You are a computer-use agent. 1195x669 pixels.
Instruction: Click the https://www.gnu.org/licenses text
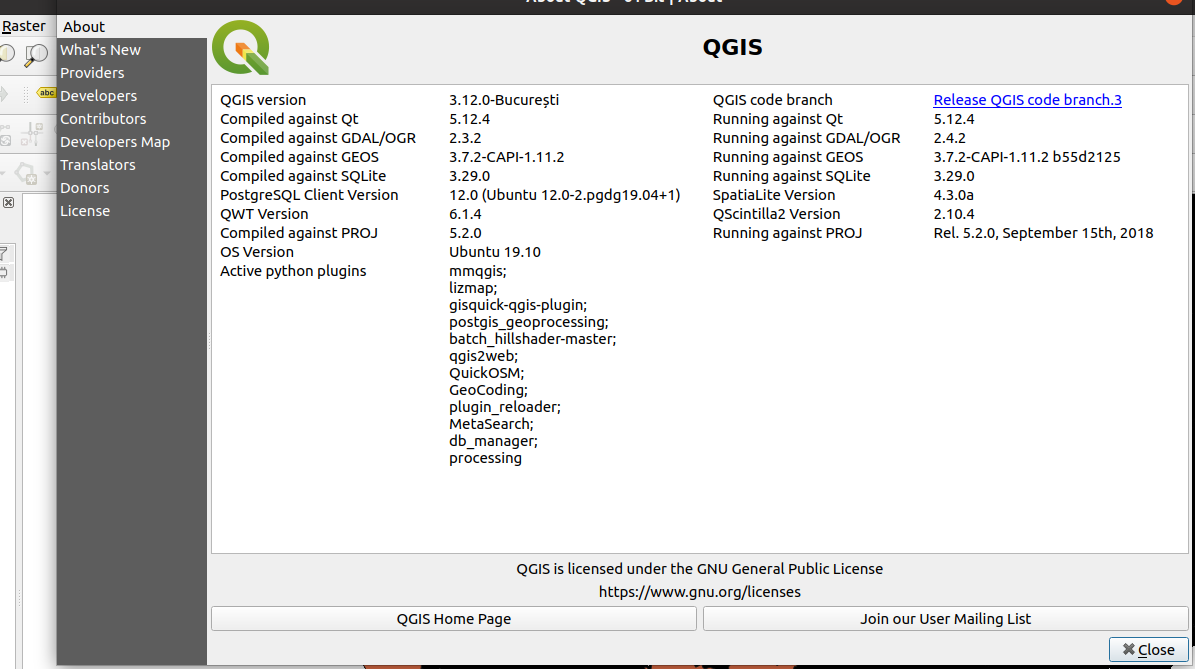click(700, 592)
